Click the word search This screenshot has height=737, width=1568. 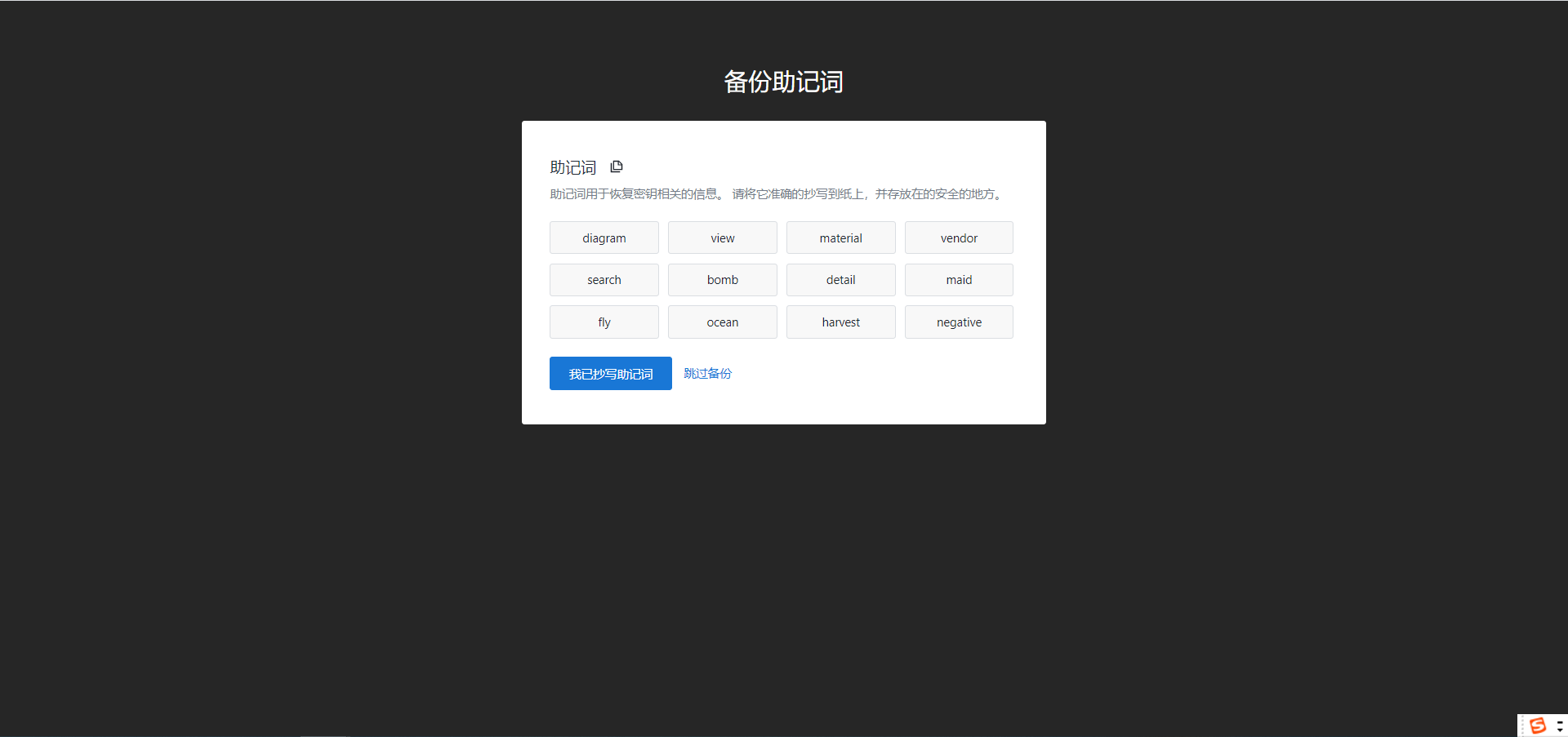[x=604, y=279]
